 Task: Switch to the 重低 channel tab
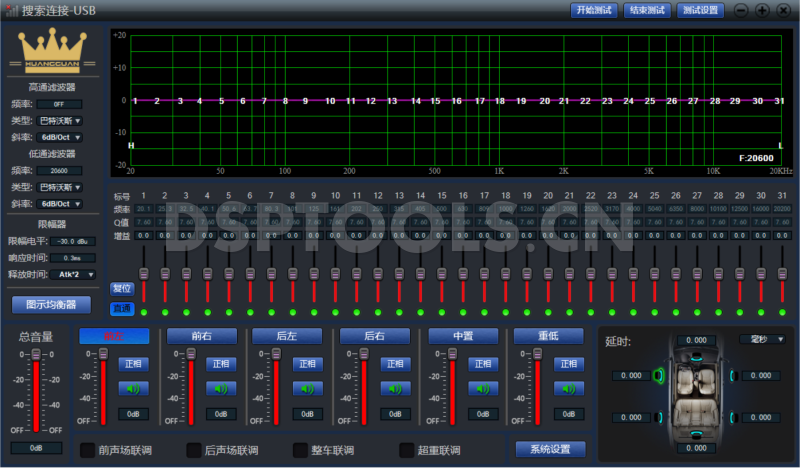548,336
